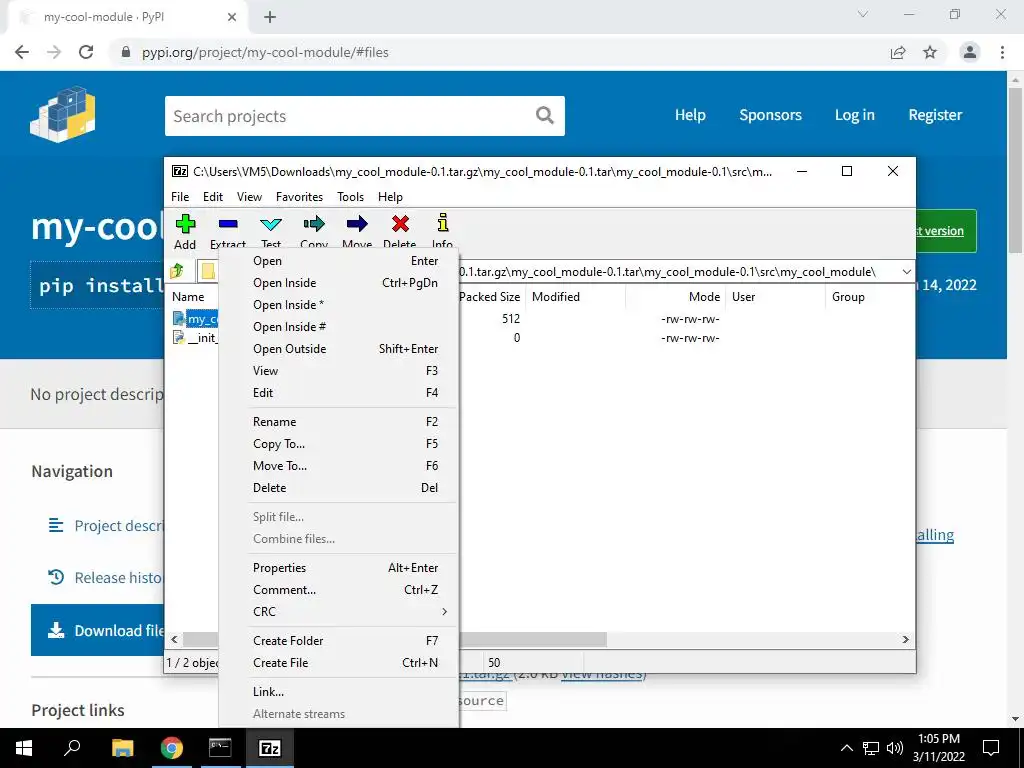Open File Explorer from the taskbar
This screenshot has width=1024, height=768.
coord(123,748)
